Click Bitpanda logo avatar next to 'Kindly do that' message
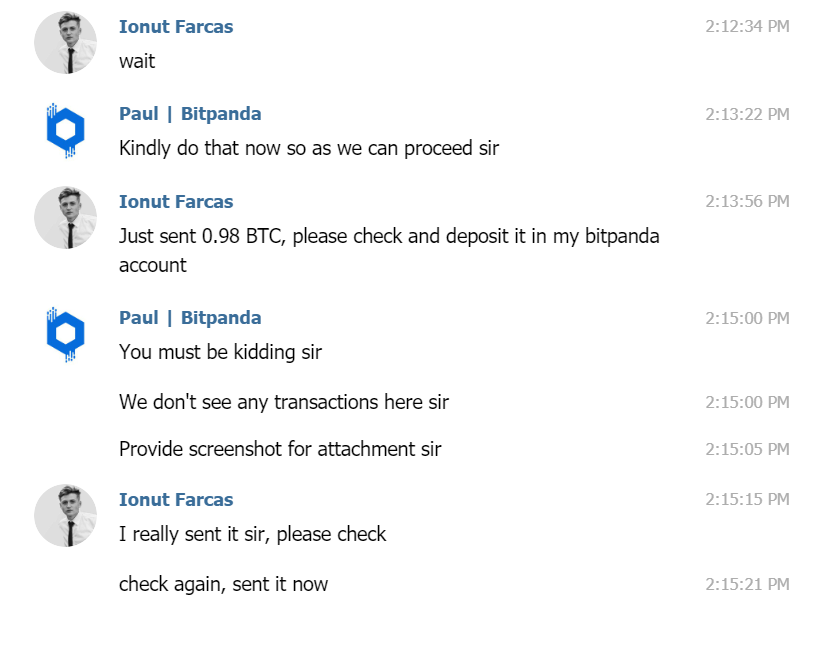Screen dimensions: 837x661 [66, 130]
